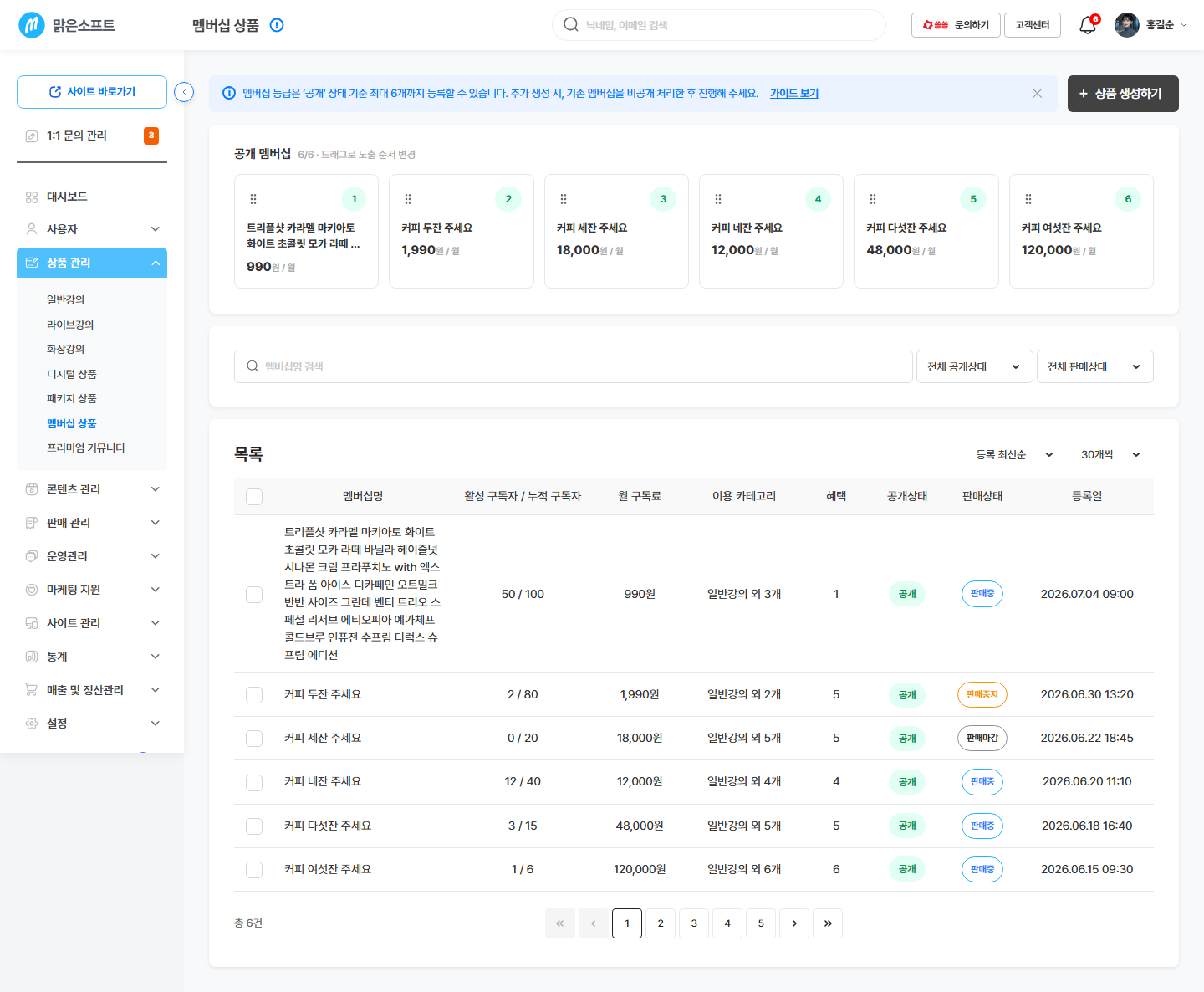Open the 전체 판매상태 filter dropdown

1095,366
